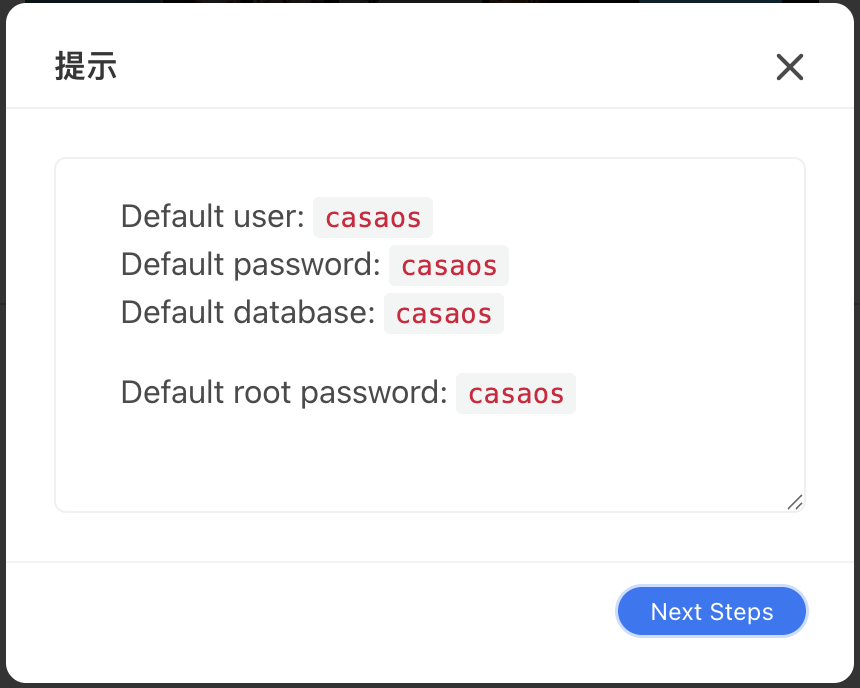Select the casaos default user value
This screenshot has width=860, height=688.
373,217
